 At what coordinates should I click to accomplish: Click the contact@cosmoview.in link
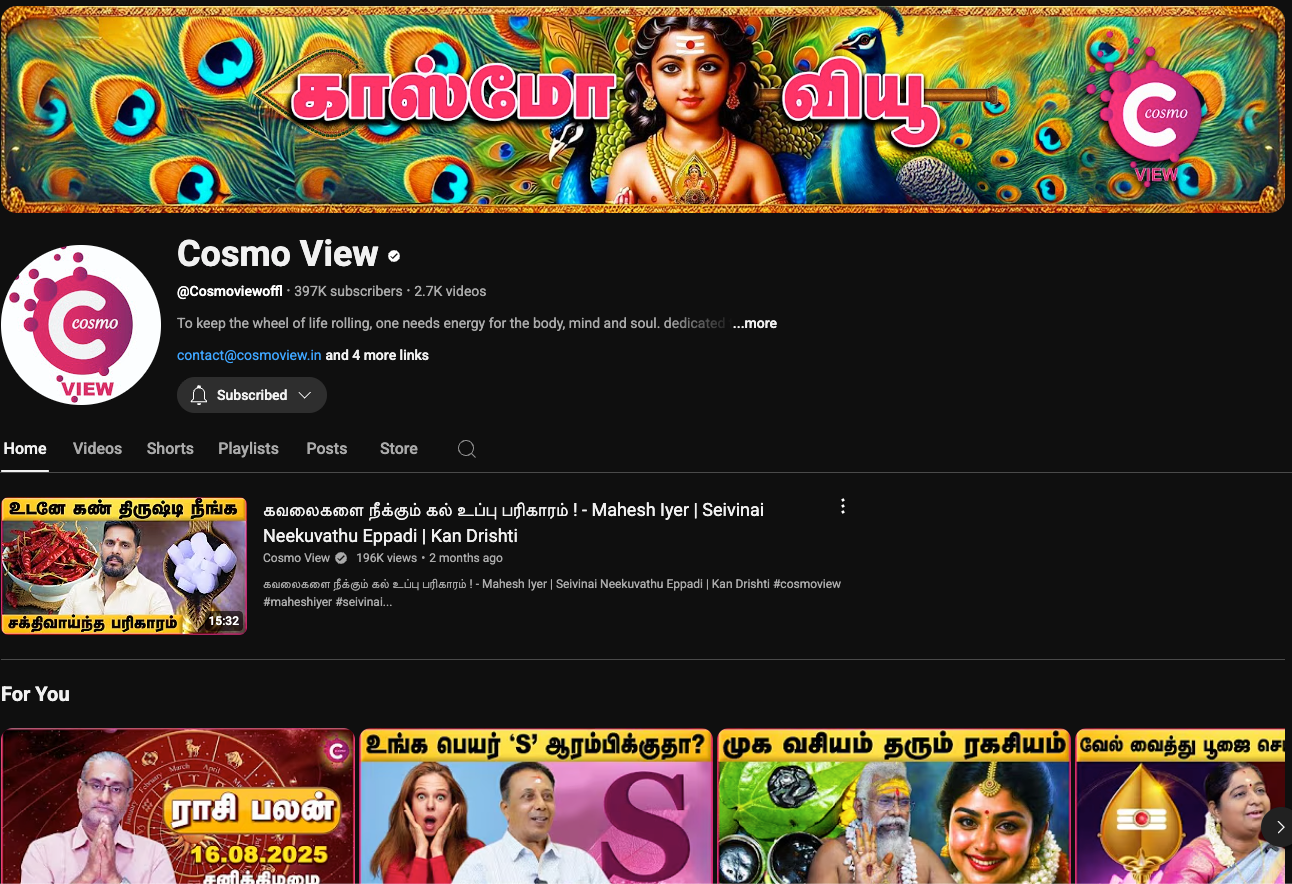tap(249, 355)
